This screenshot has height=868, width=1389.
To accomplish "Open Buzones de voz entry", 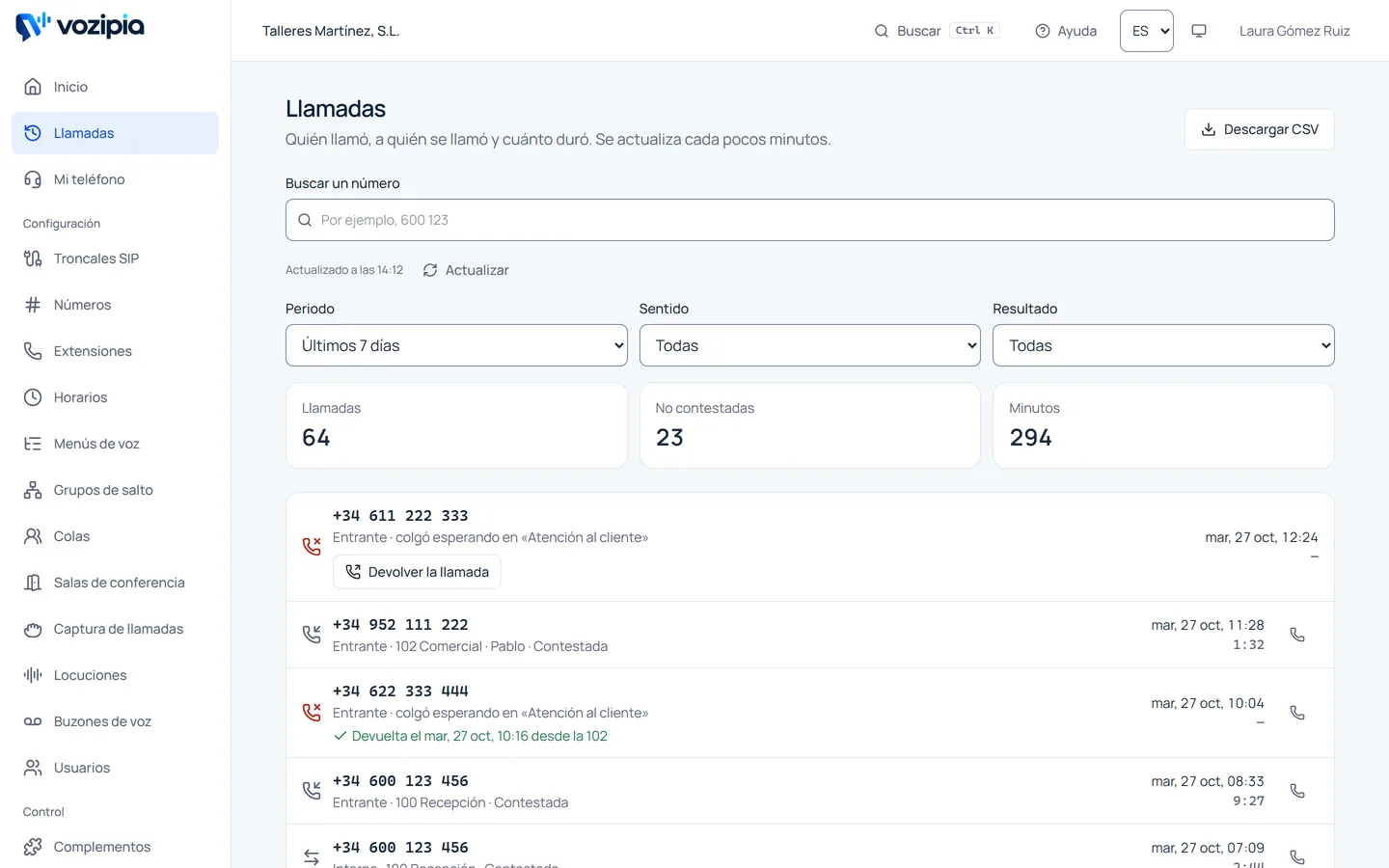I will tap(115, 721).
